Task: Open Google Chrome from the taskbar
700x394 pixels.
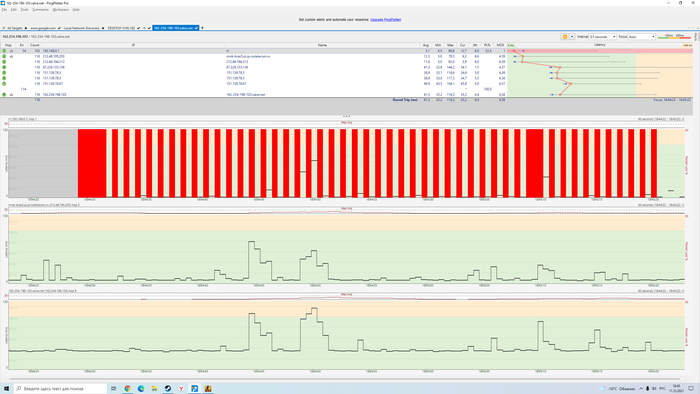Action: click(128, 388)
